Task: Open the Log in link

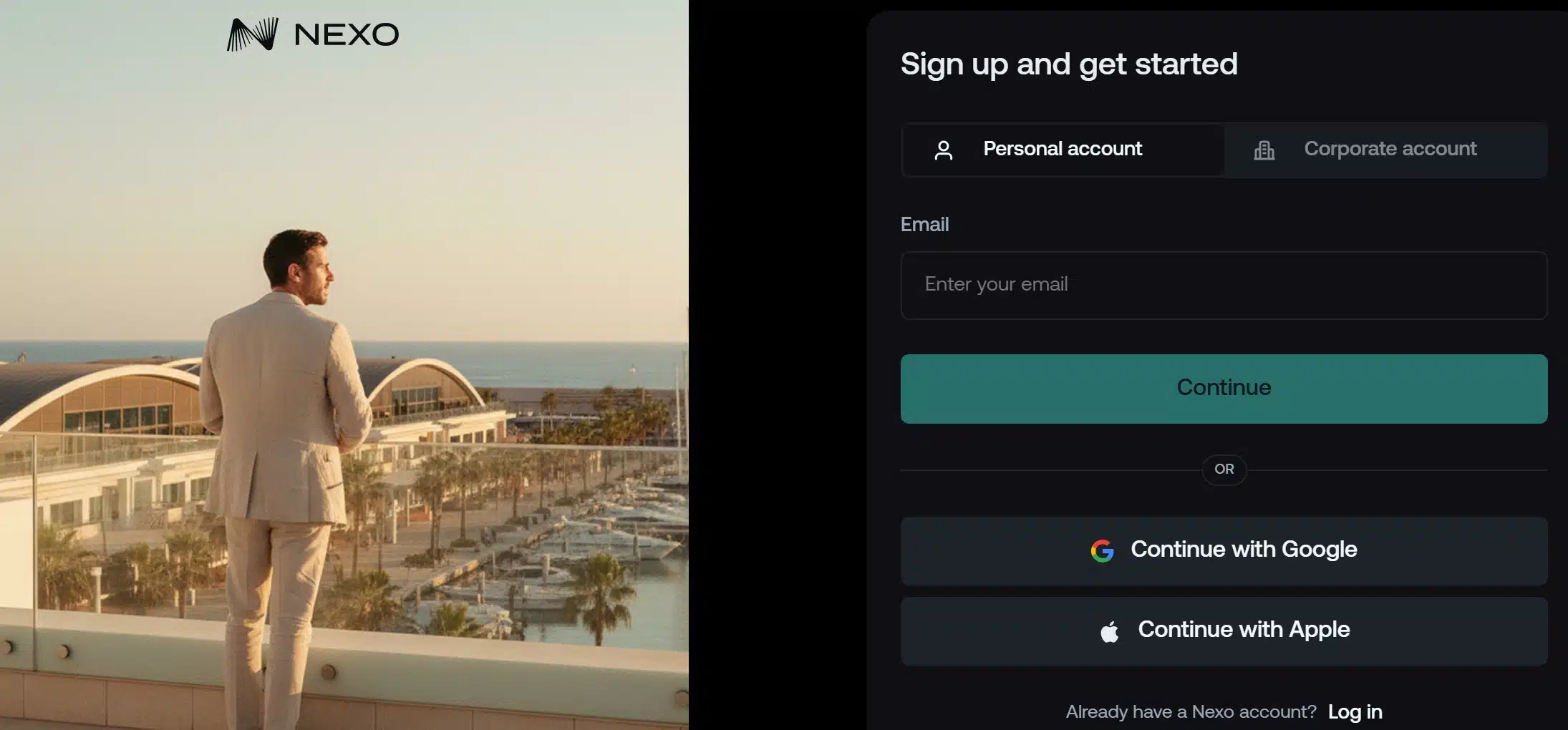Action: click(x=1355, y=711)
